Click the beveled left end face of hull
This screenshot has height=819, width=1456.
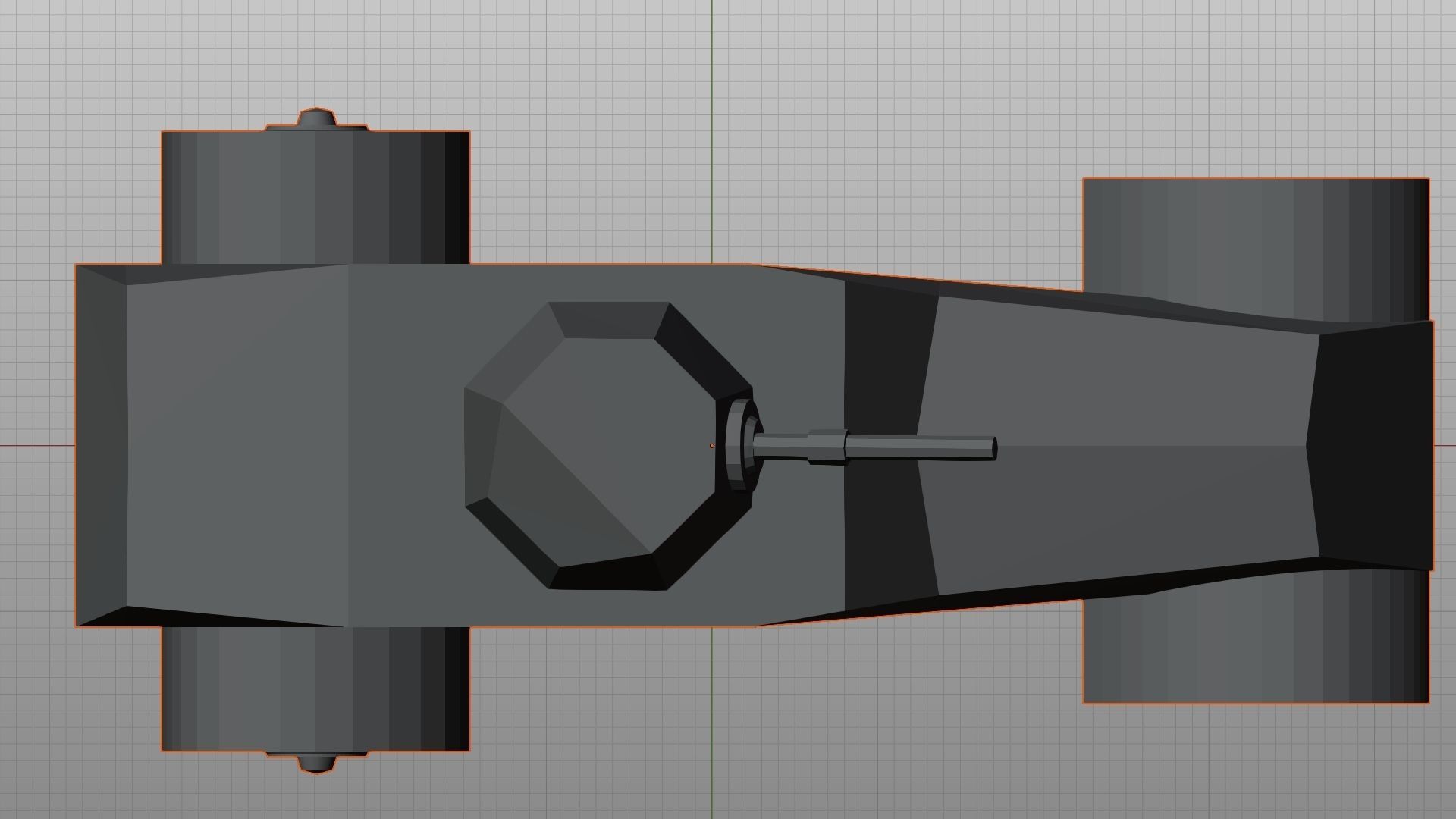[x=101, y=446]
